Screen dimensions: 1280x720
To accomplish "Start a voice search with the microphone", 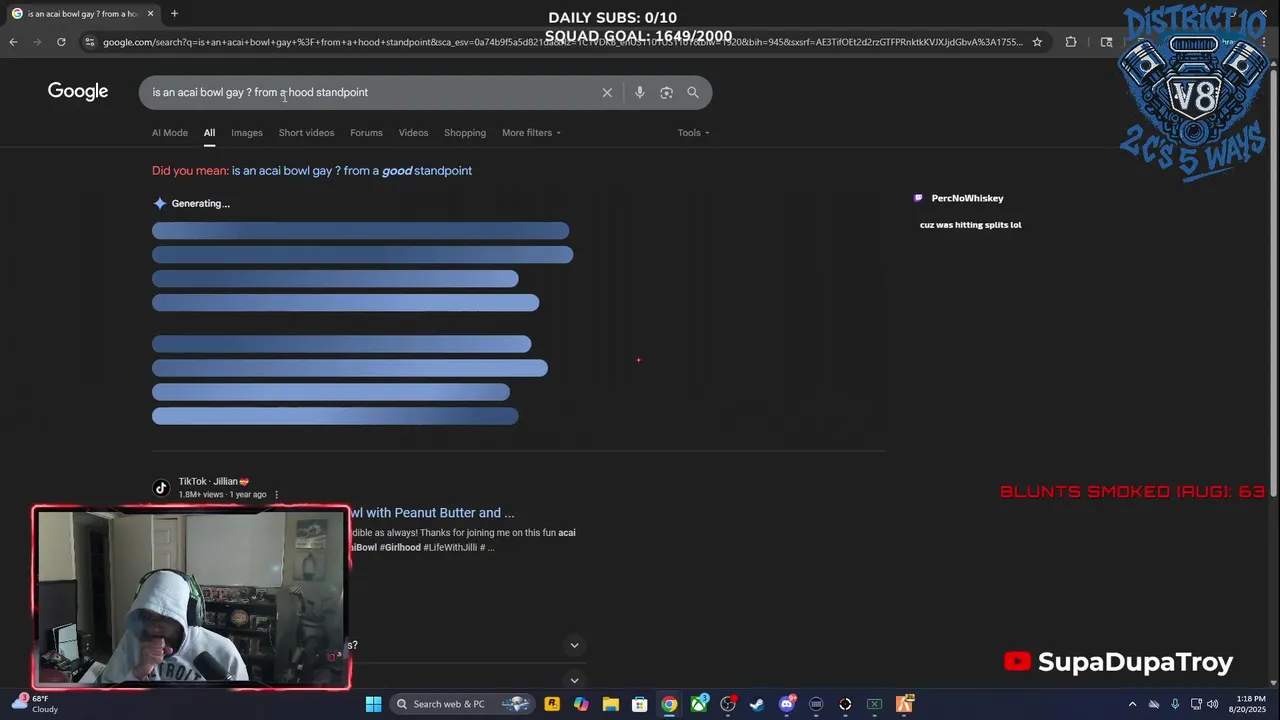I will [640, 92].
